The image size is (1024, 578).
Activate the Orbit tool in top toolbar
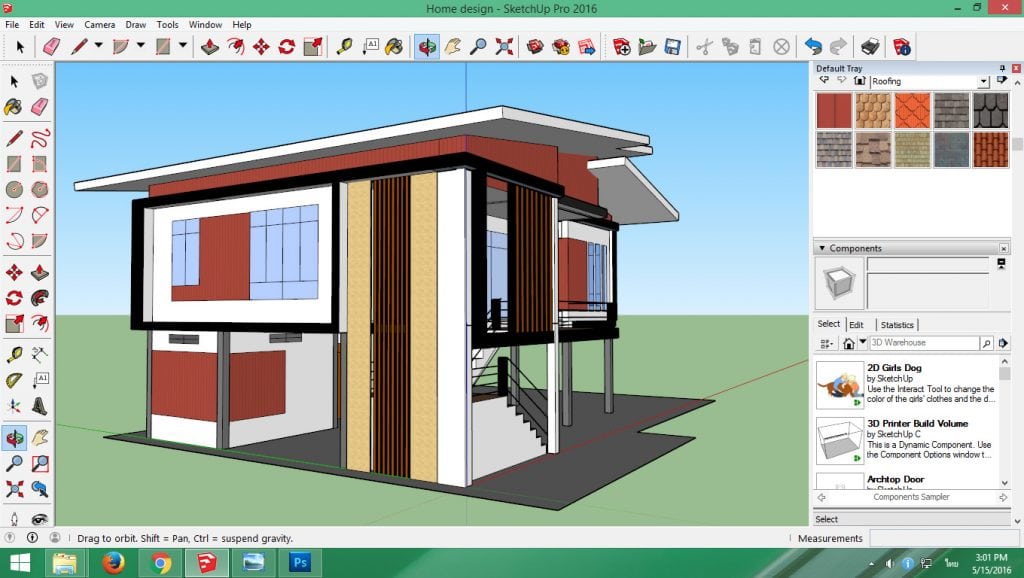426,46
